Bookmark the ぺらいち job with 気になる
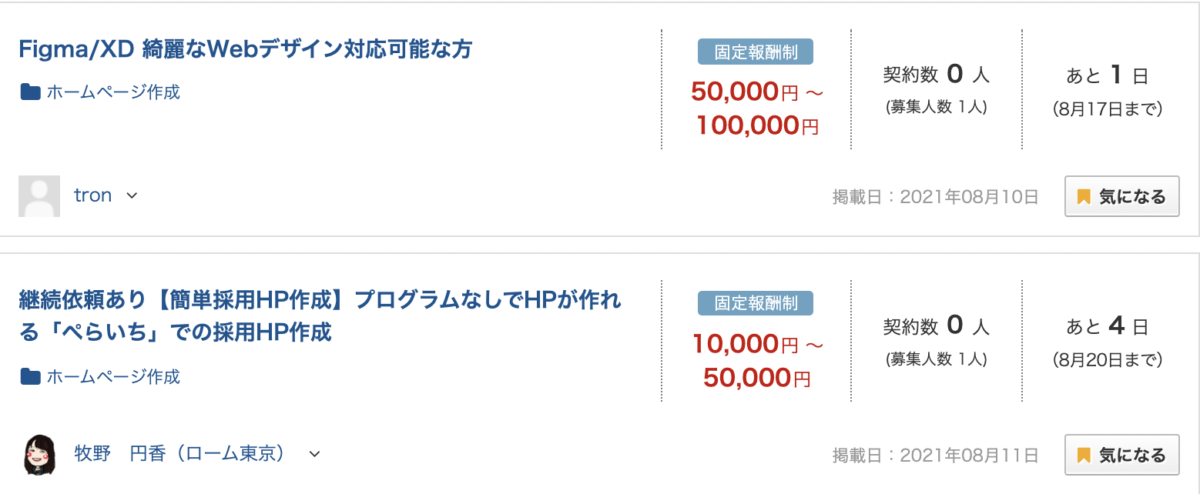 [1121, 455]
